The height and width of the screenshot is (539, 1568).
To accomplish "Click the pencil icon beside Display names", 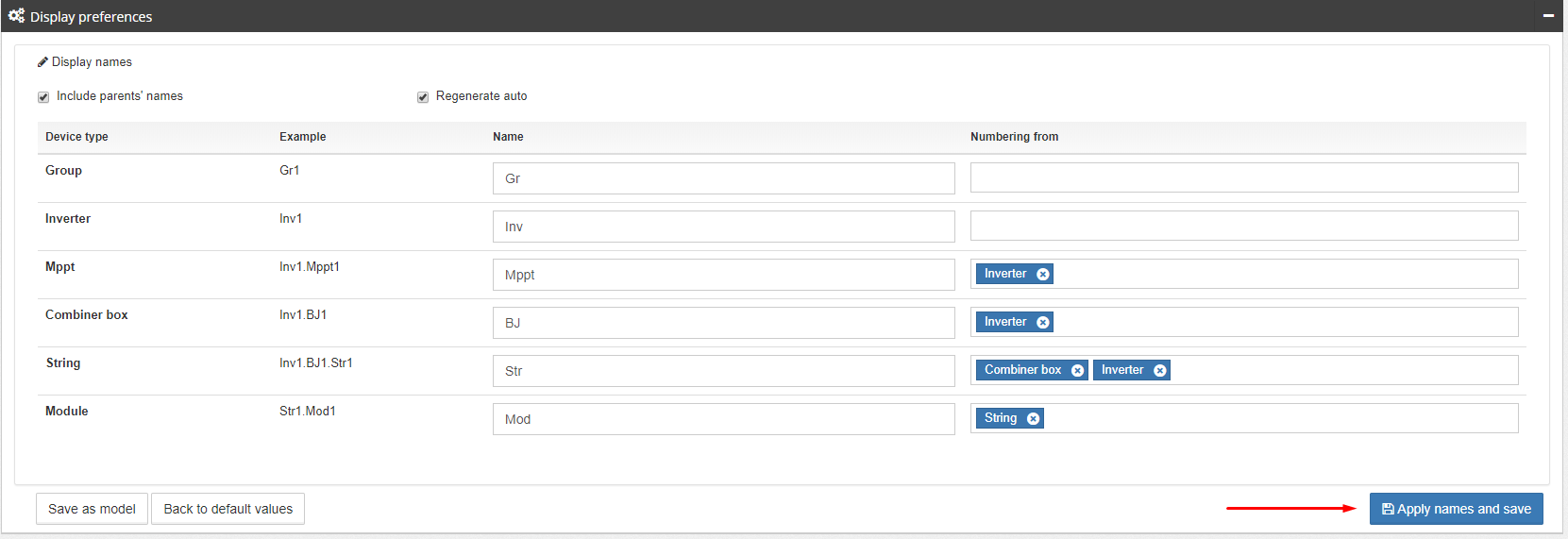I will point(42,62).
